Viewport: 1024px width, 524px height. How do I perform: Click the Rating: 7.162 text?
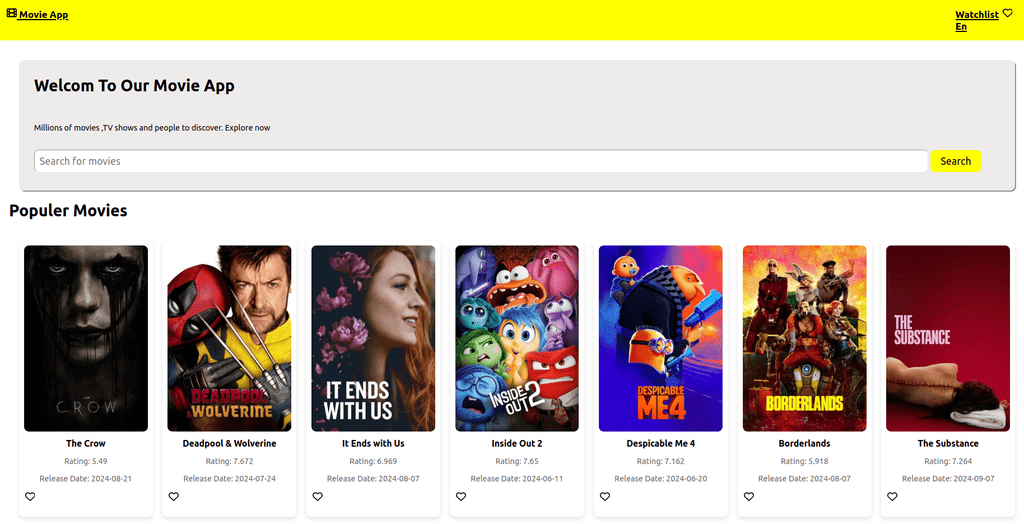click(660, 461)
